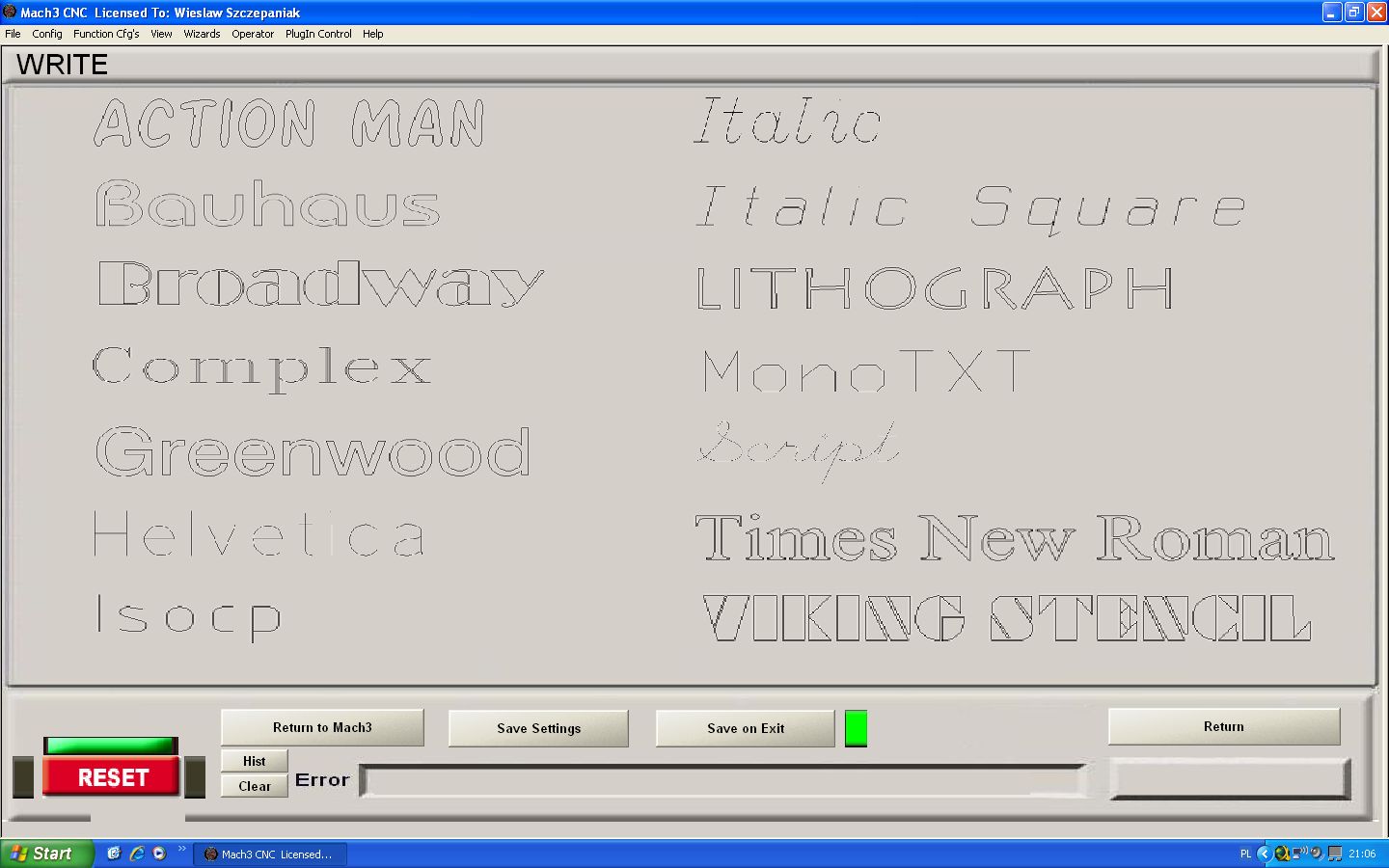
Task: Launch Internet Explorer from quick launch
Action: 137,854
